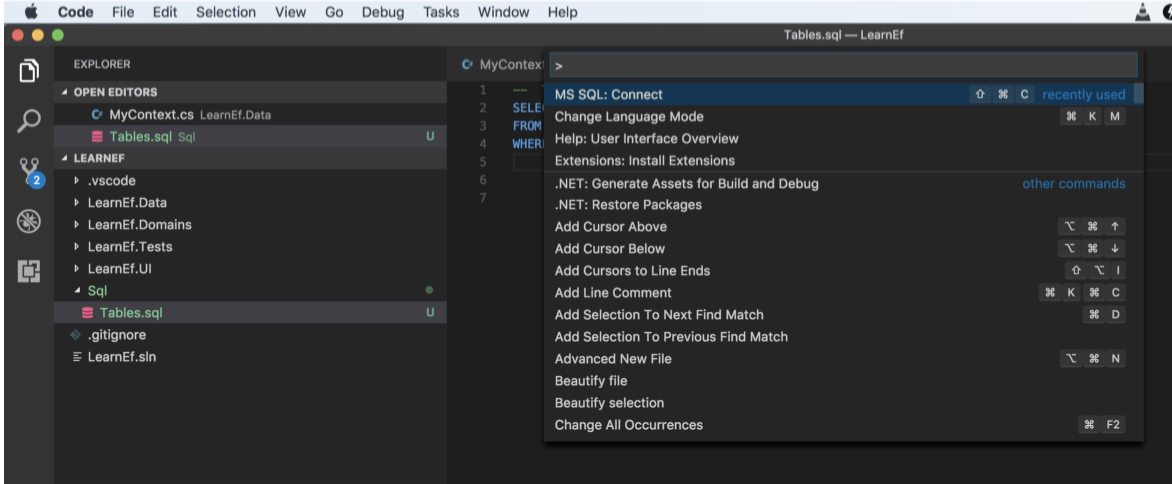Click the EXPLORER panel title
This screenshot has width=1172, height=484.
tap(102, 64)
